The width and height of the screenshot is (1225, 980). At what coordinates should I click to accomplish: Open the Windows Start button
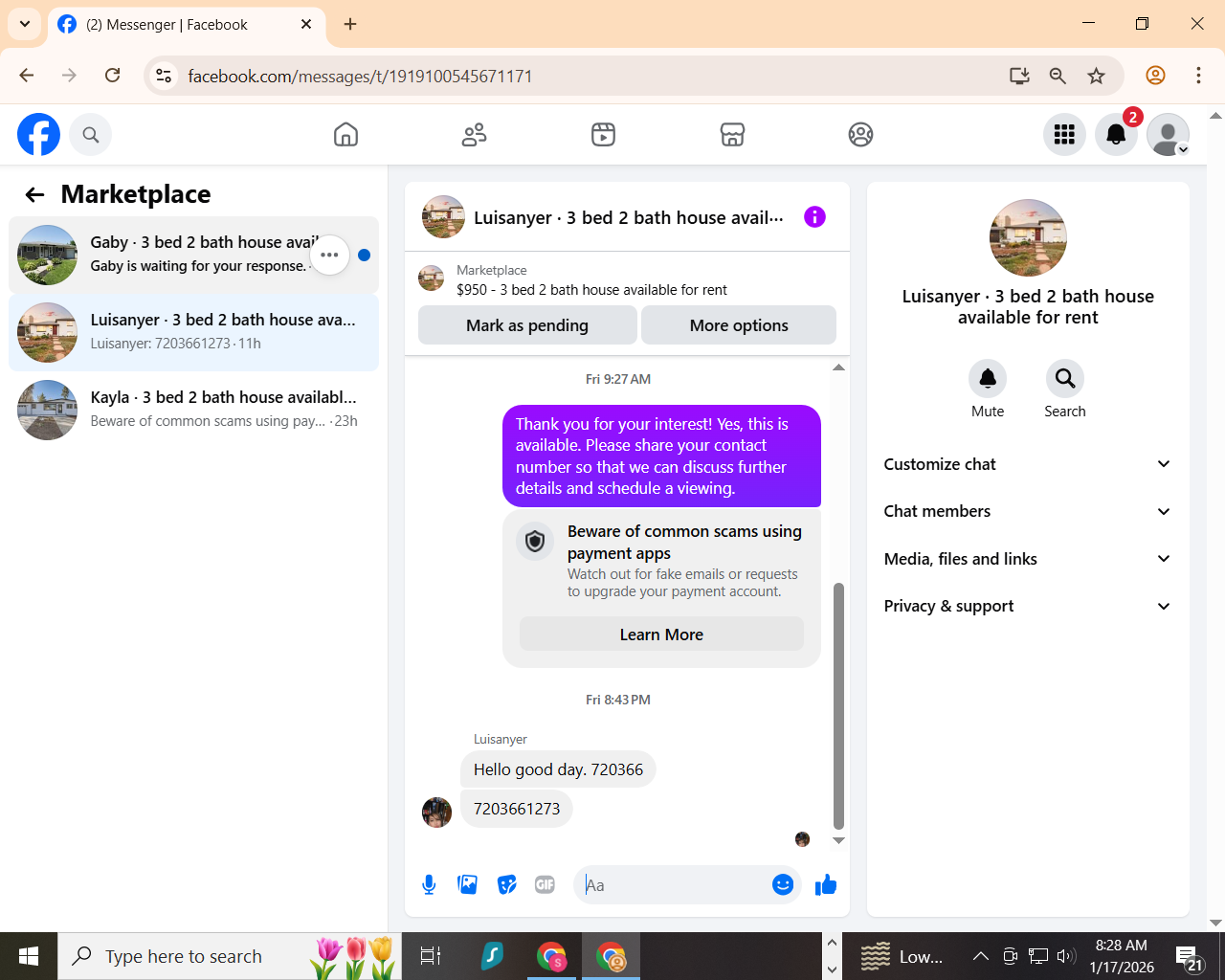click(x=29, y=956)
